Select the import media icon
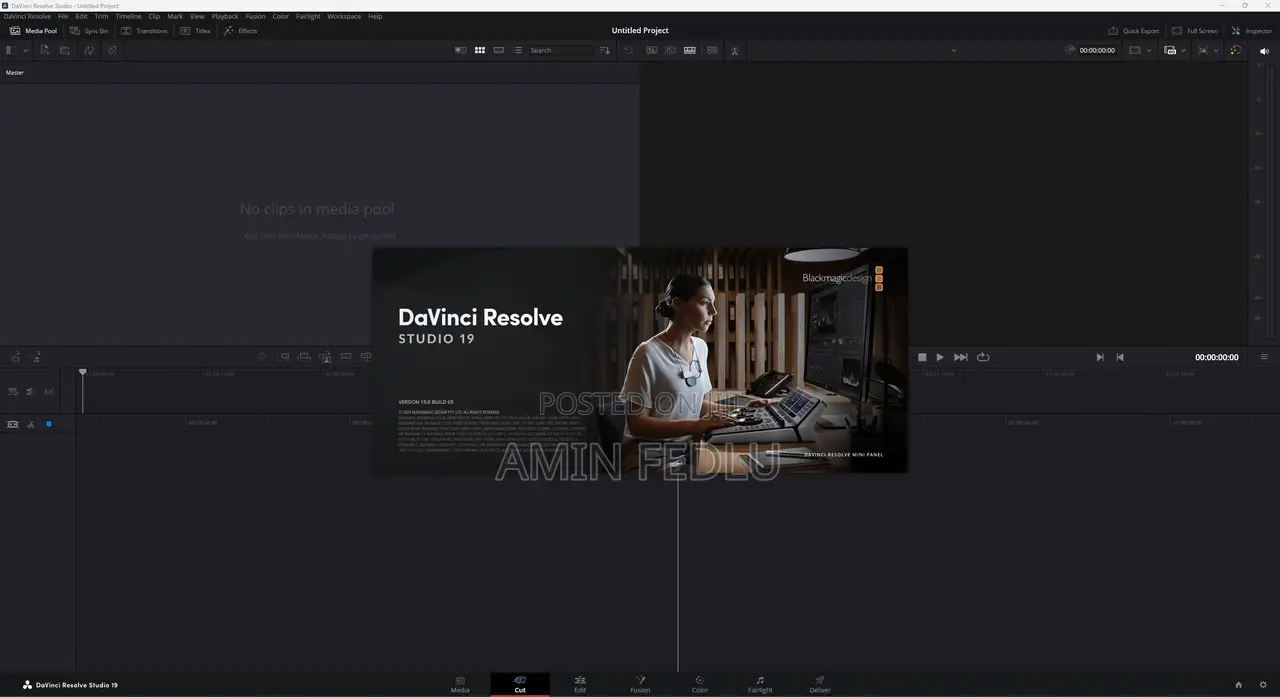1280x697 pixels. tap(44, 50)
